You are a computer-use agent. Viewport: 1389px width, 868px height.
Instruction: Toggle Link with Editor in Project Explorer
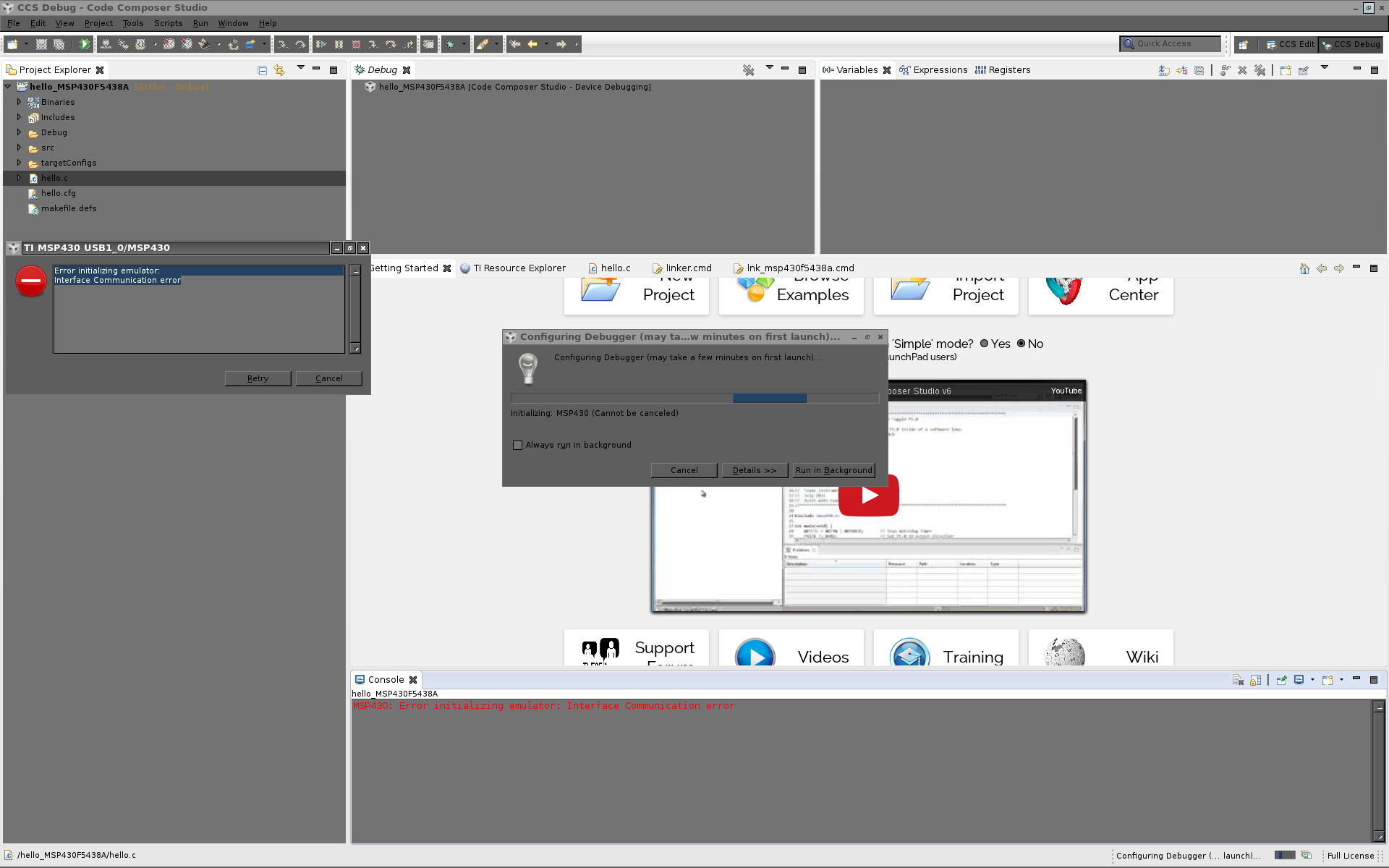[279, 70]
